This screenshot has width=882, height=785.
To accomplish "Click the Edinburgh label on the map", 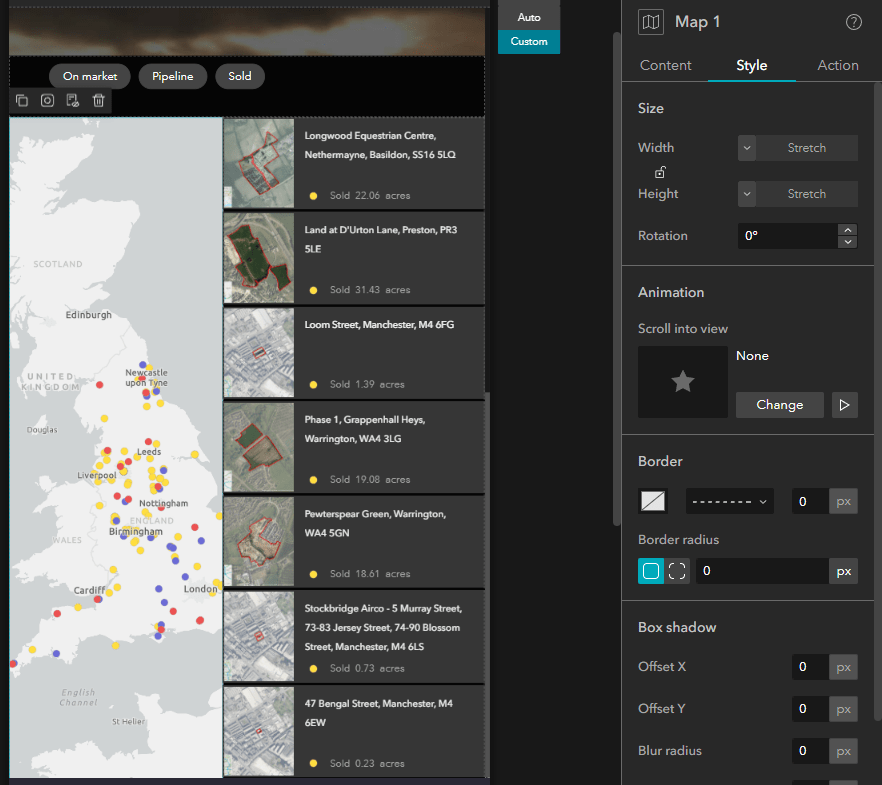I will tap(88, 315).
